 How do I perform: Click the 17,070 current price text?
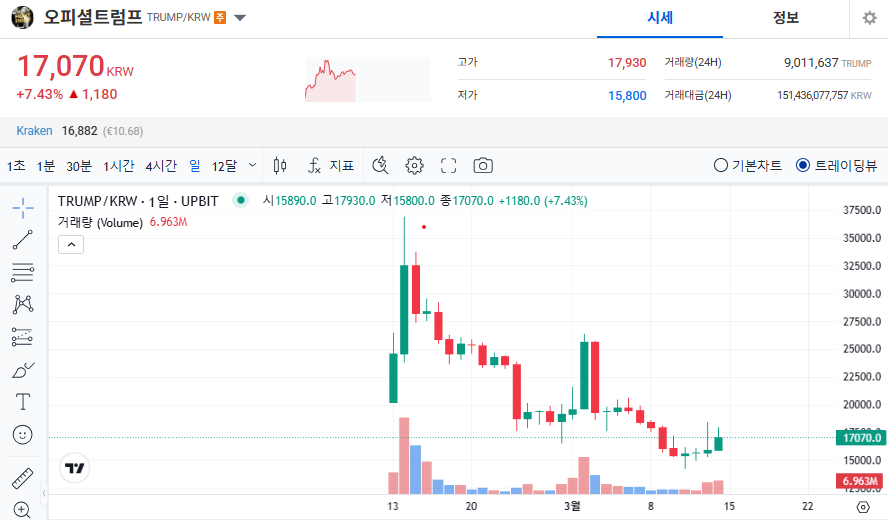[61, 66]
